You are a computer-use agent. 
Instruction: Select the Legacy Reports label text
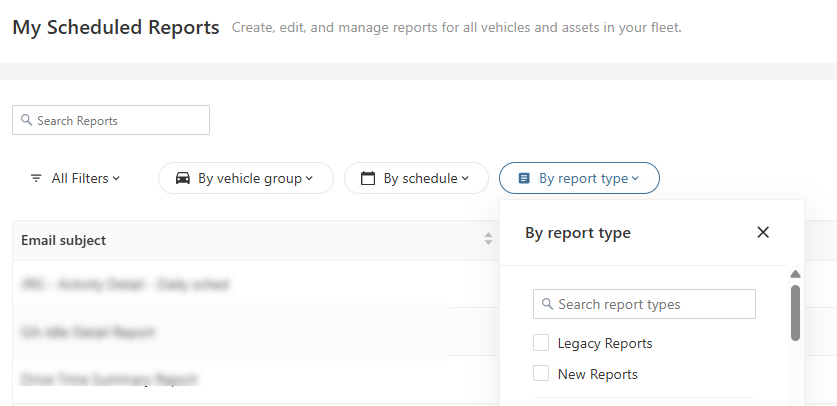(605, 344)
